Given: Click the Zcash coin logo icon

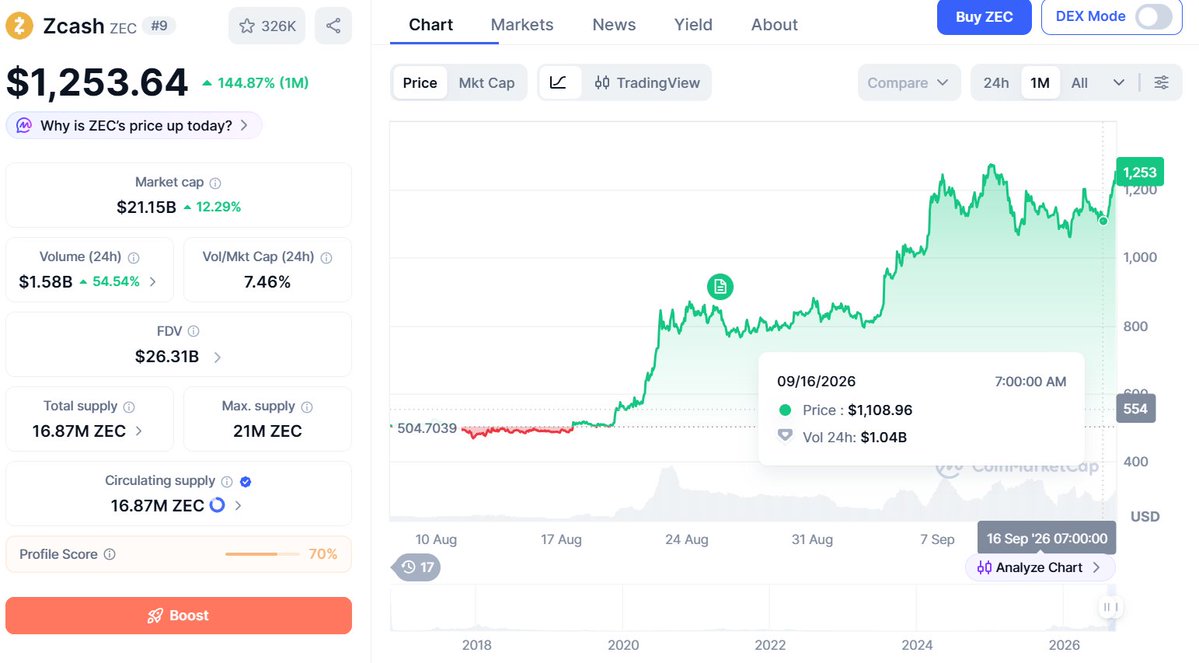Looking at the screenshot, I should coord(19,25).
